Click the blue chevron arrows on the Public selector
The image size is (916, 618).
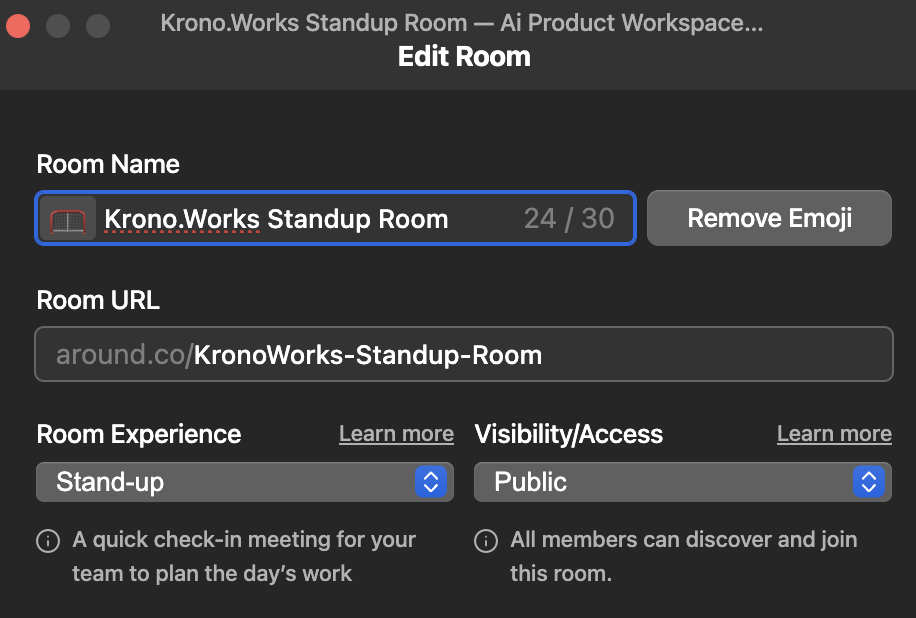click(869, 482)
